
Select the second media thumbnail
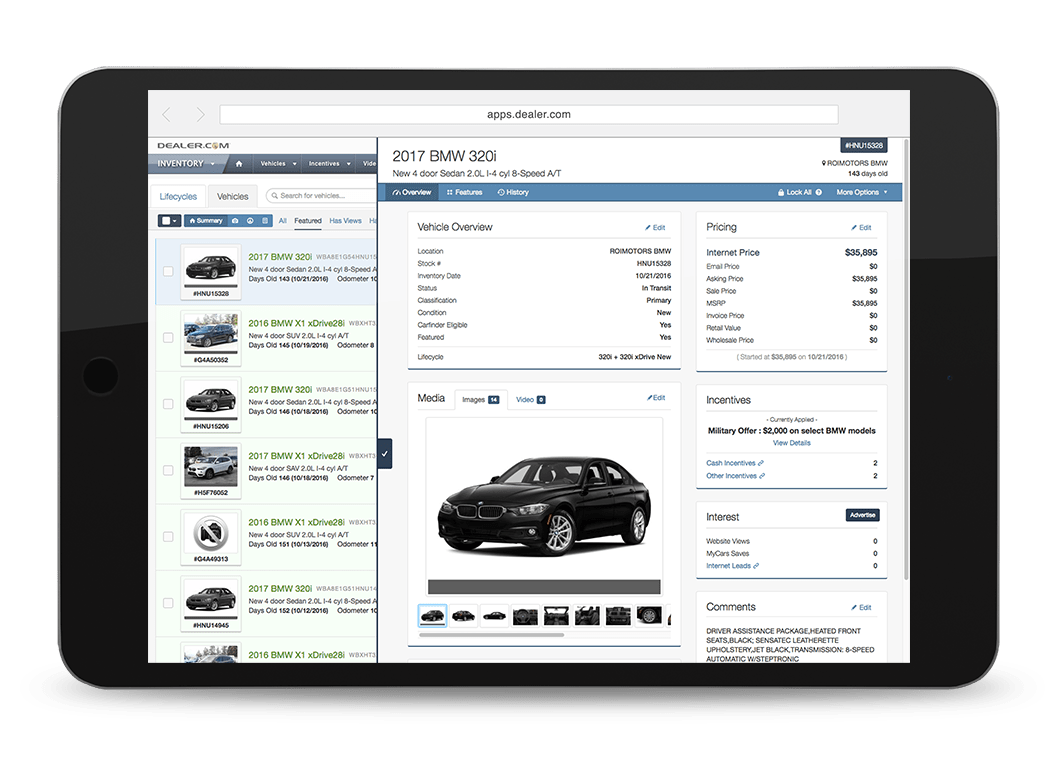464,615
